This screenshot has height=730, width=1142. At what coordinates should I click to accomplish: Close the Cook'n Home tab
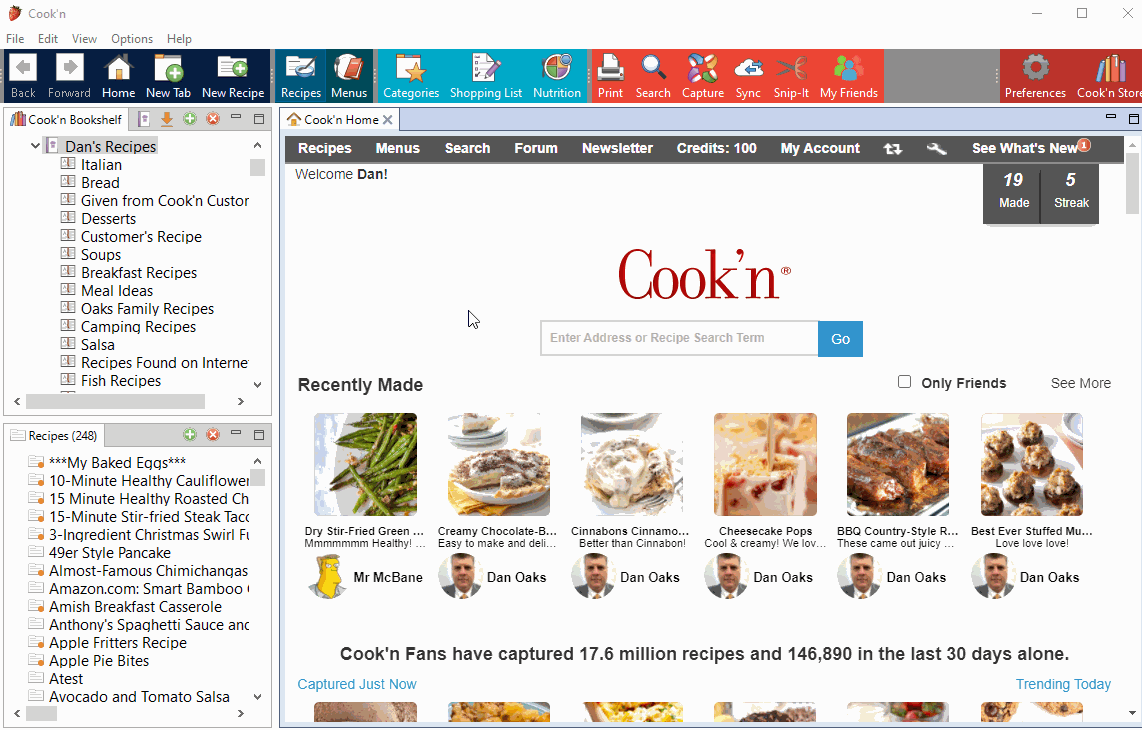point(387,119)
